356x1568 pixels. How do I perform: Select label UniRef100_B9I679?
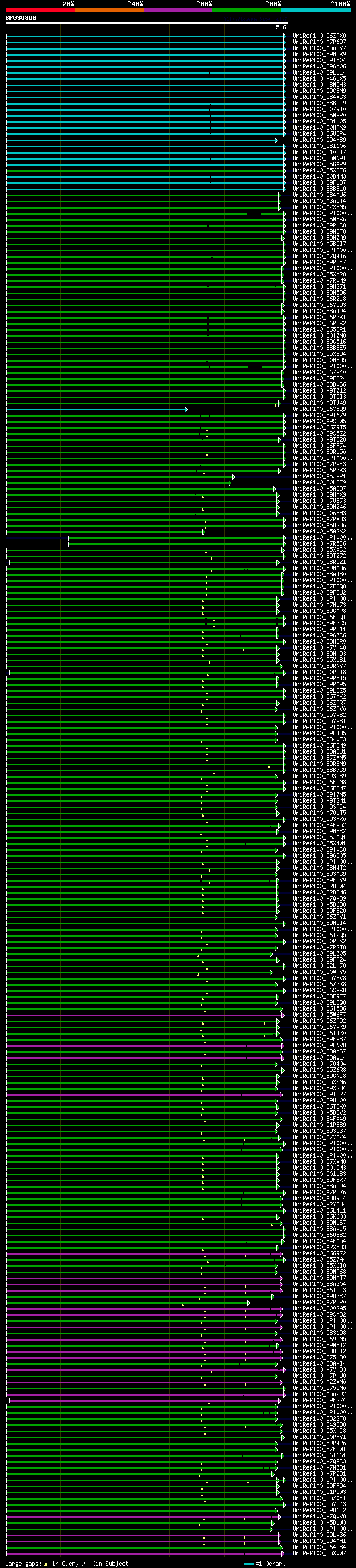tap(319, 415)
